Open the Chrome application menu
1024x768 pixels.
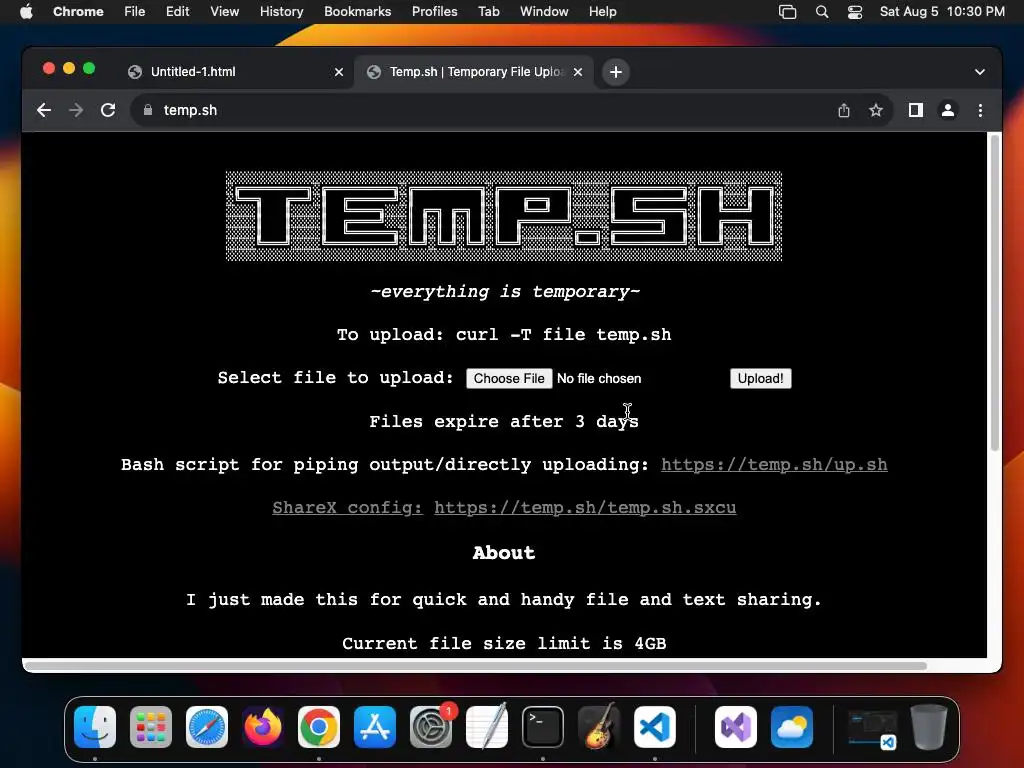tap(78, 12)
